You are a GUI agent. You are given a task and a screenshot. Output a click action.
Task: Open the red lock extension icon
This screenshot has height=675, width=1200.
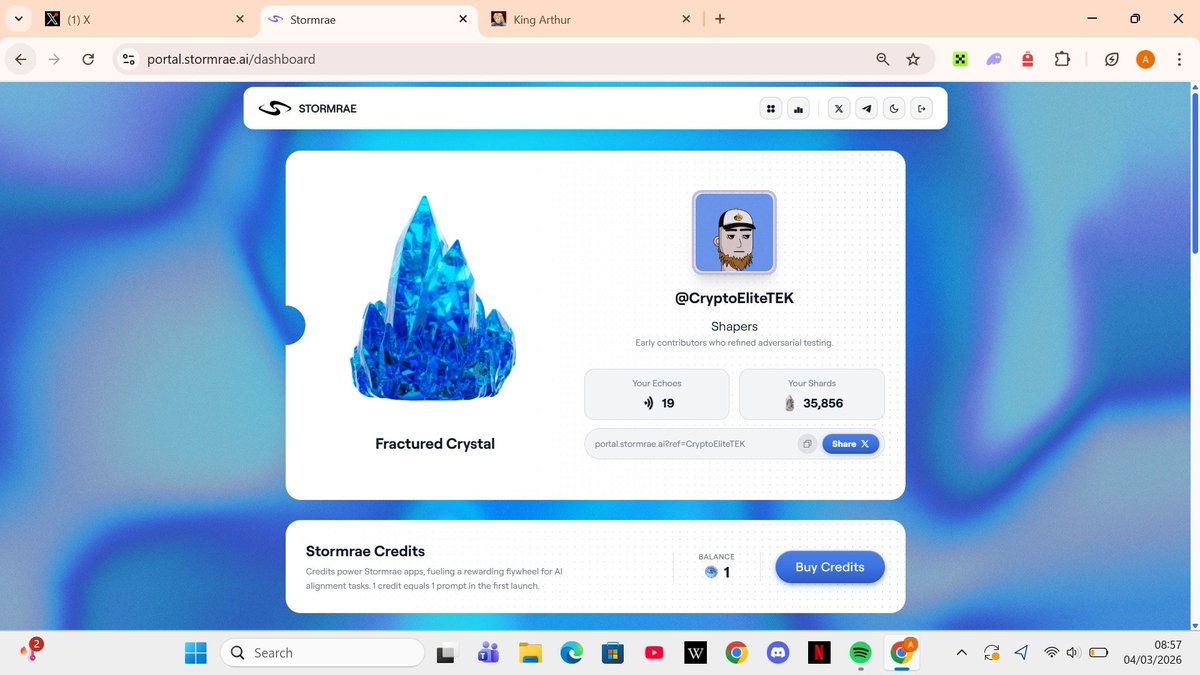[1028, 59]
